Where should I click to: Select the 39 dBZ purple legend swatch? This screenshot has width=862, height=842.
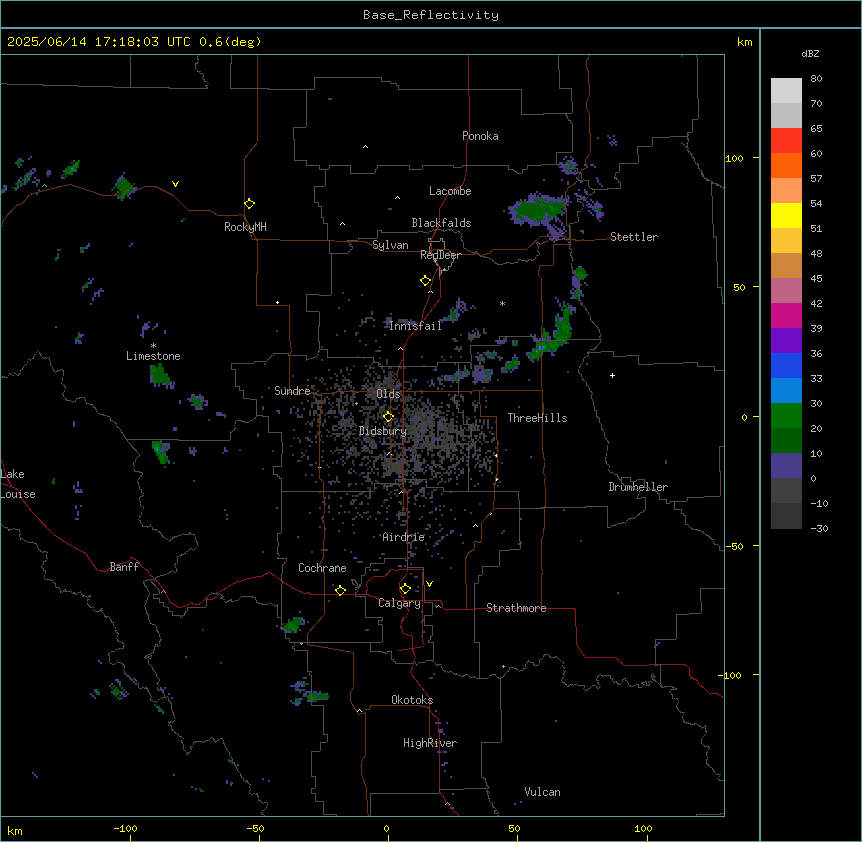786,340
